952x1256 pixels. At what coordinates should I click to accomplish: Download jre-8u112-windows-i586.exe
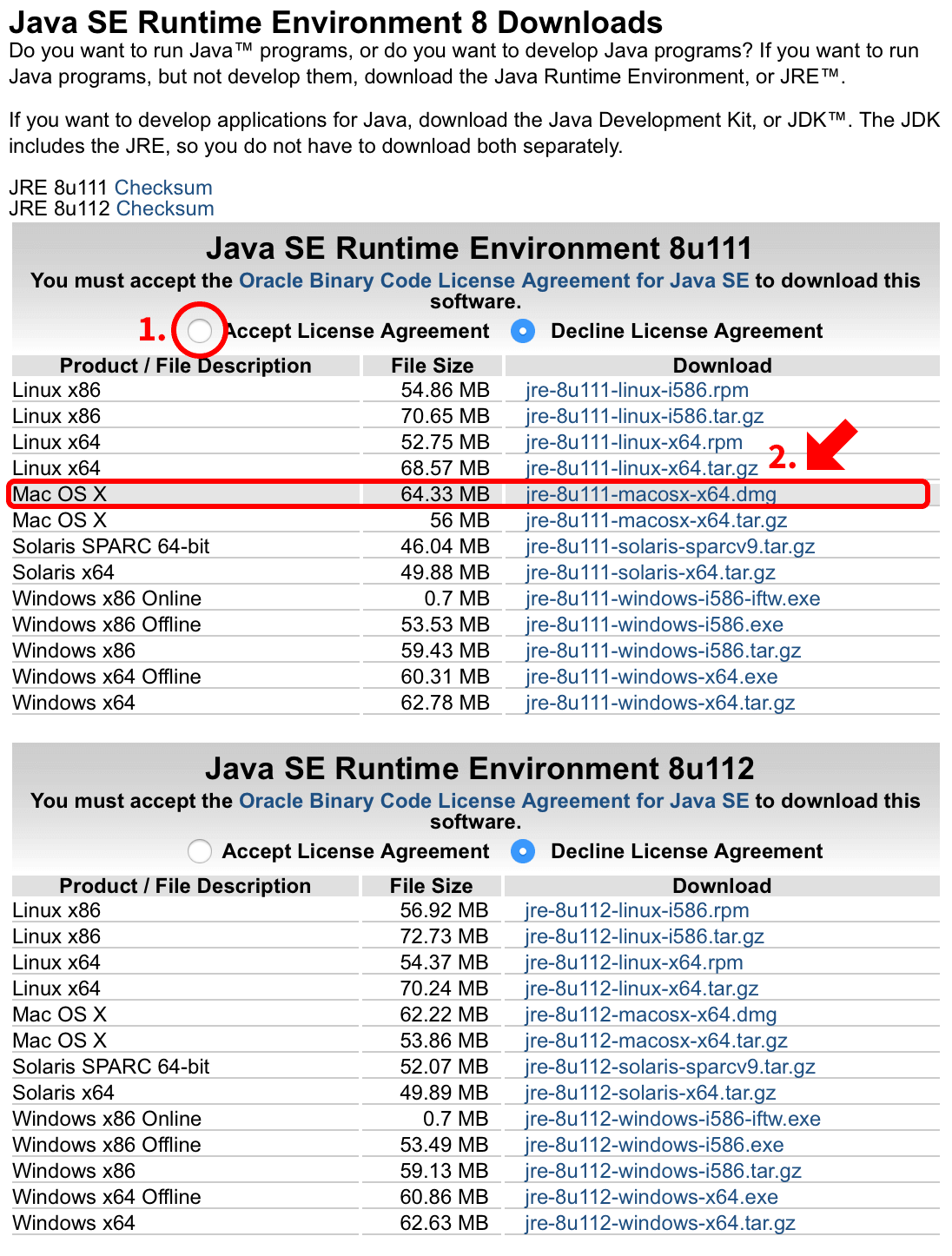(x=654, y=1145)
